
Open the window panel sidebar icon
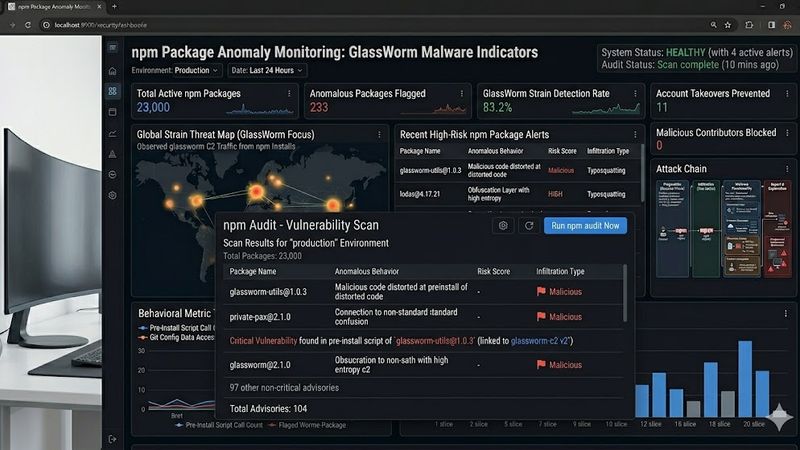(x=113, y=112)
